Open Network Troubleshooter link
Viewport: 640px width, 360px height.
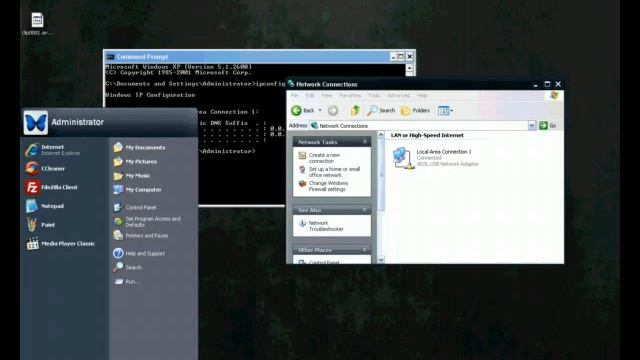[321, 226]
